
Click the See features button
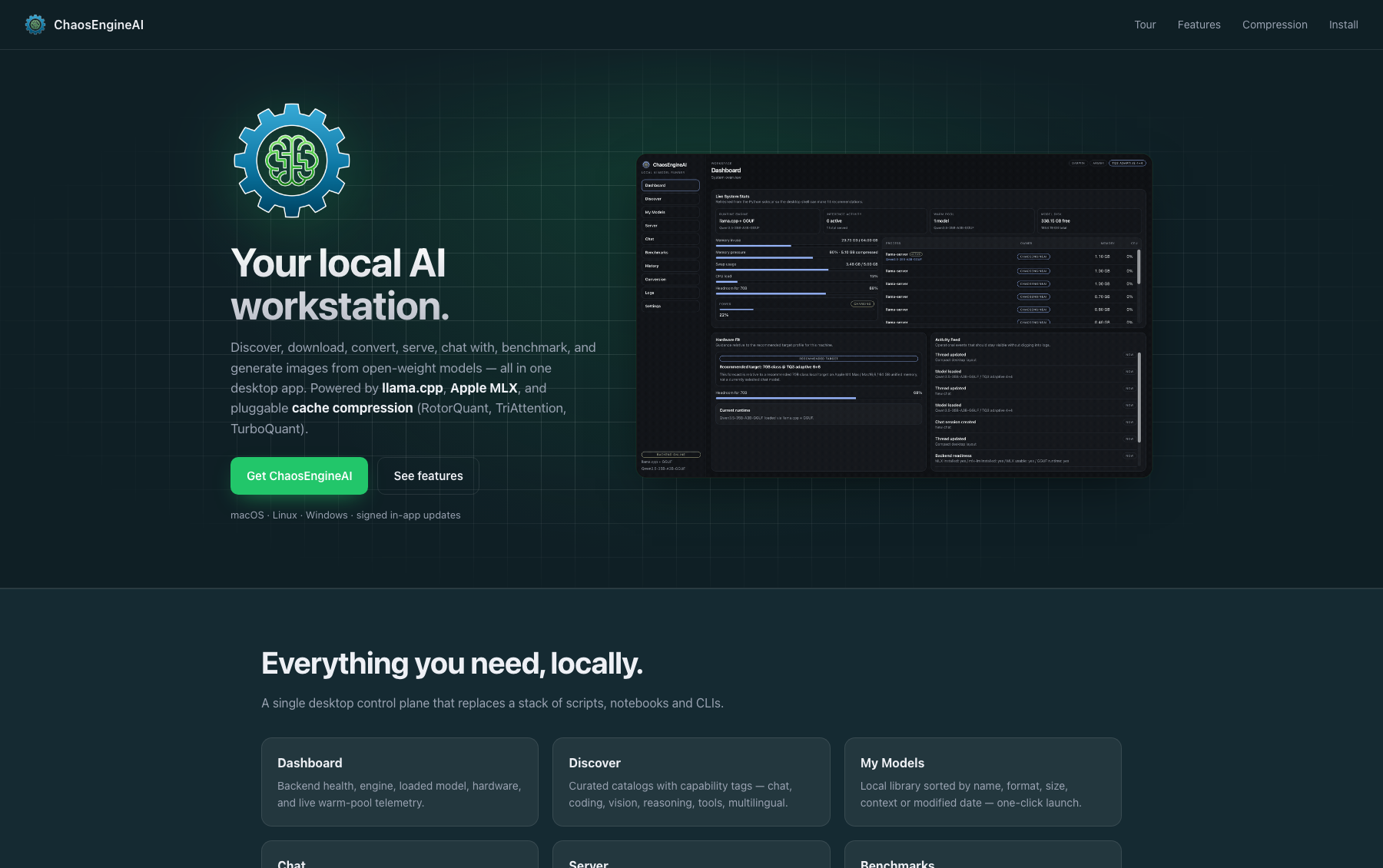click(x=428, y=475)
